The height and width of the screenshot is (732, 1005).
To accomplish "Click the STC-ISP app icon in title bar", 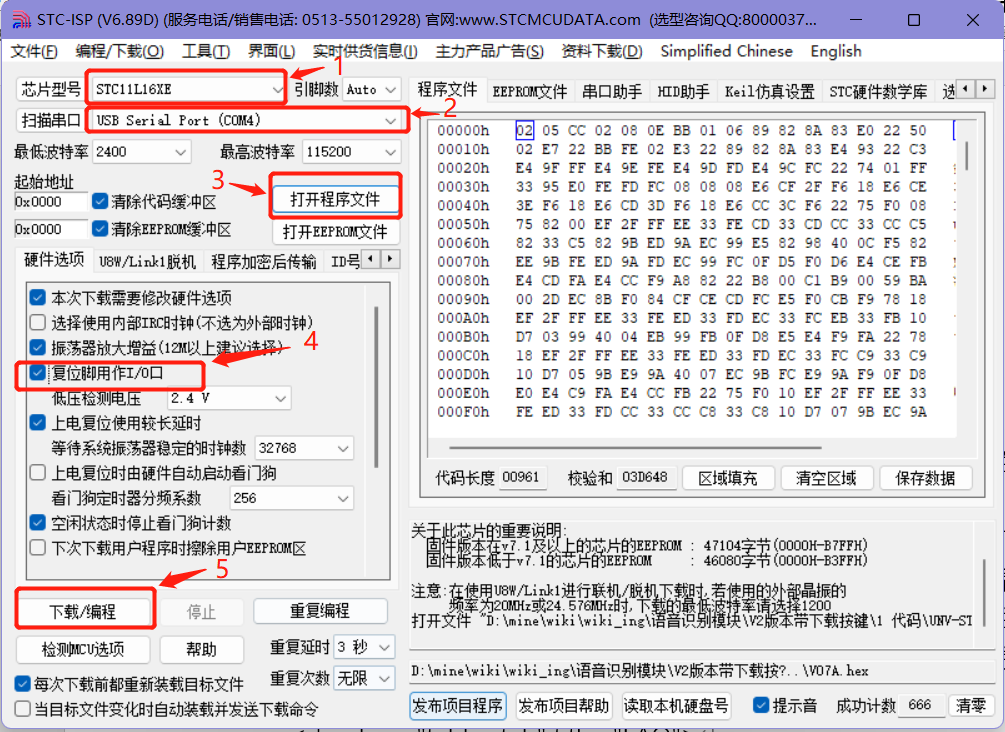I will coord(20,20).
